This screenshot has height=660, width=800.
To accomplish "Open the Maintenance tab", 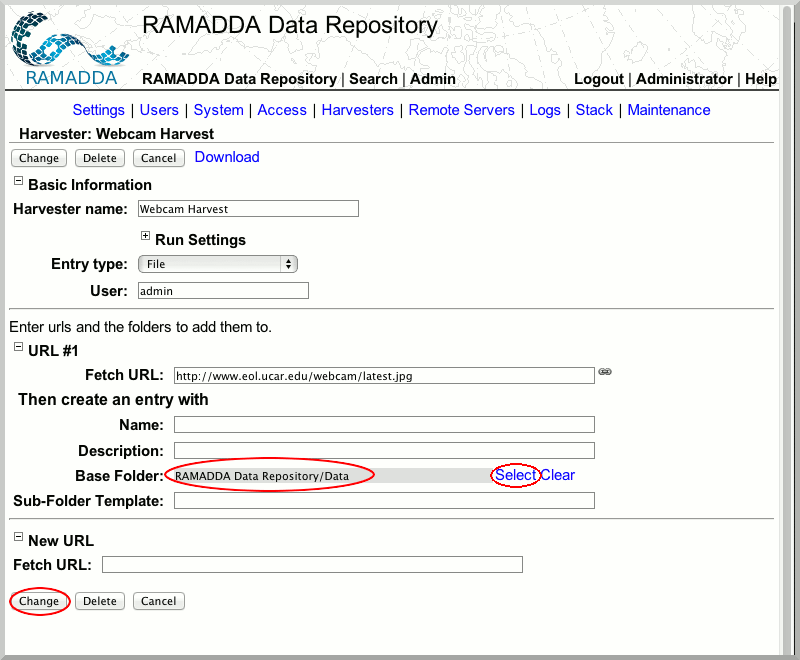I will click(668, 110).
